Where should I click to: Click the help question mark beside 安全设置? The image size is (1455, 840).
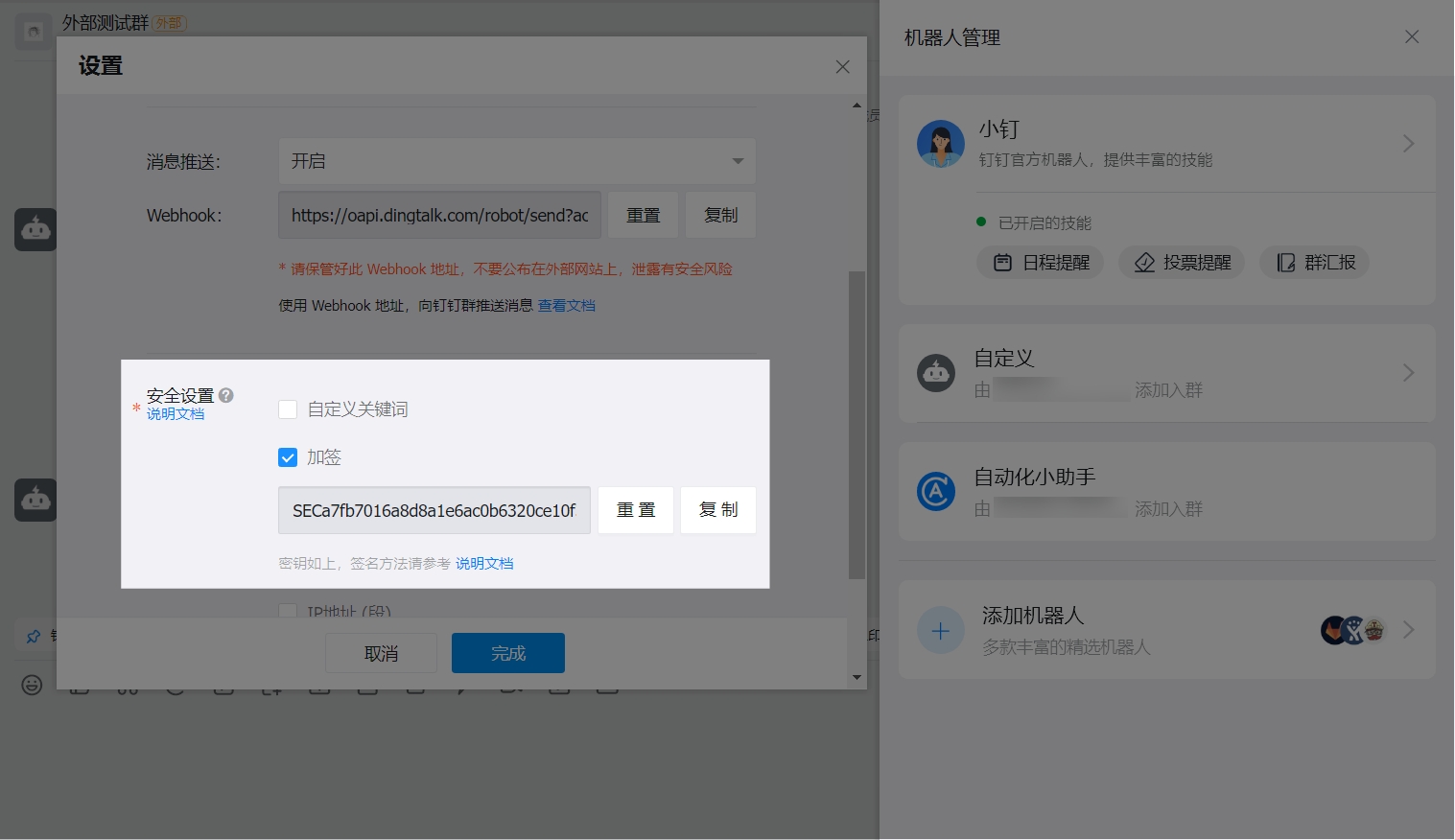click(x=226, y=395)
